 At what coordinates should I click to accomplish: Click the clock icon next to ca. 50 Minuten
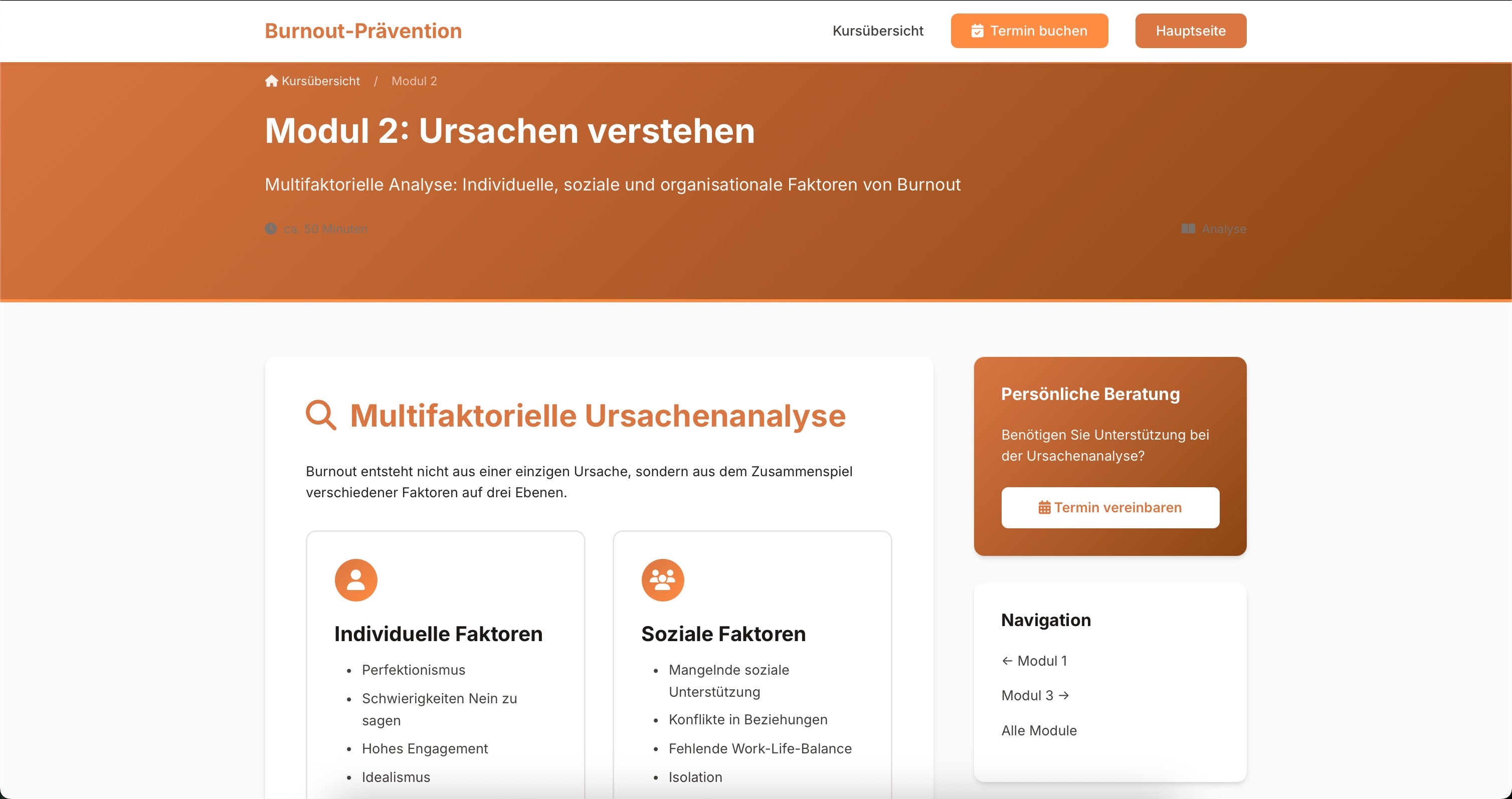(271, 229)
